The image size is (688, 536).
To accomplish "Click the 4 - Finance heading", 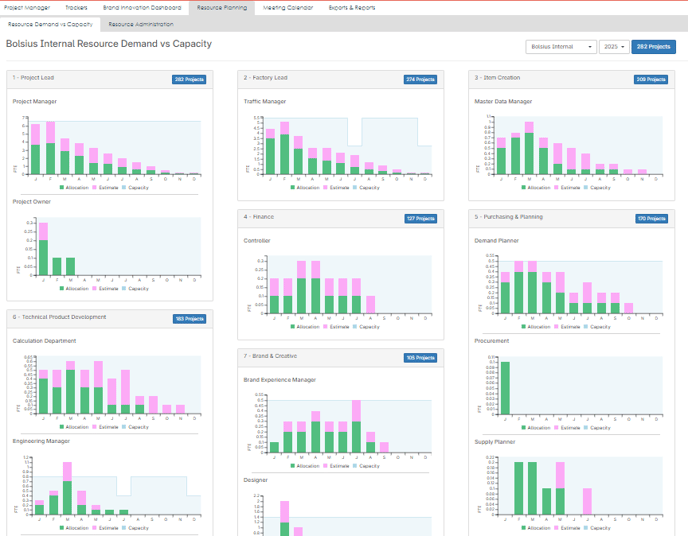I will point(258,217).
